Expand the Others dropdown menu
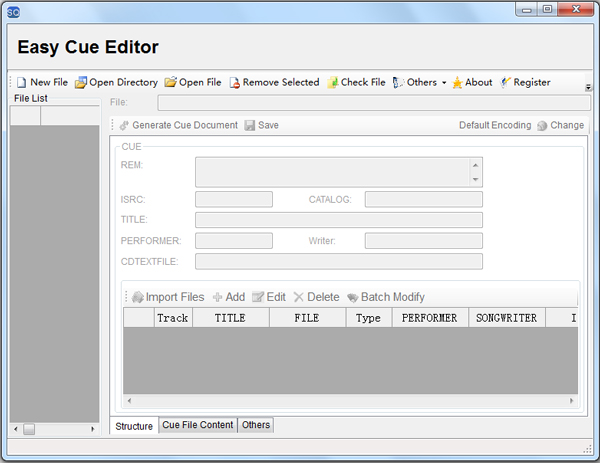Screen dimensions: 600x463 (x=444, y=83)
